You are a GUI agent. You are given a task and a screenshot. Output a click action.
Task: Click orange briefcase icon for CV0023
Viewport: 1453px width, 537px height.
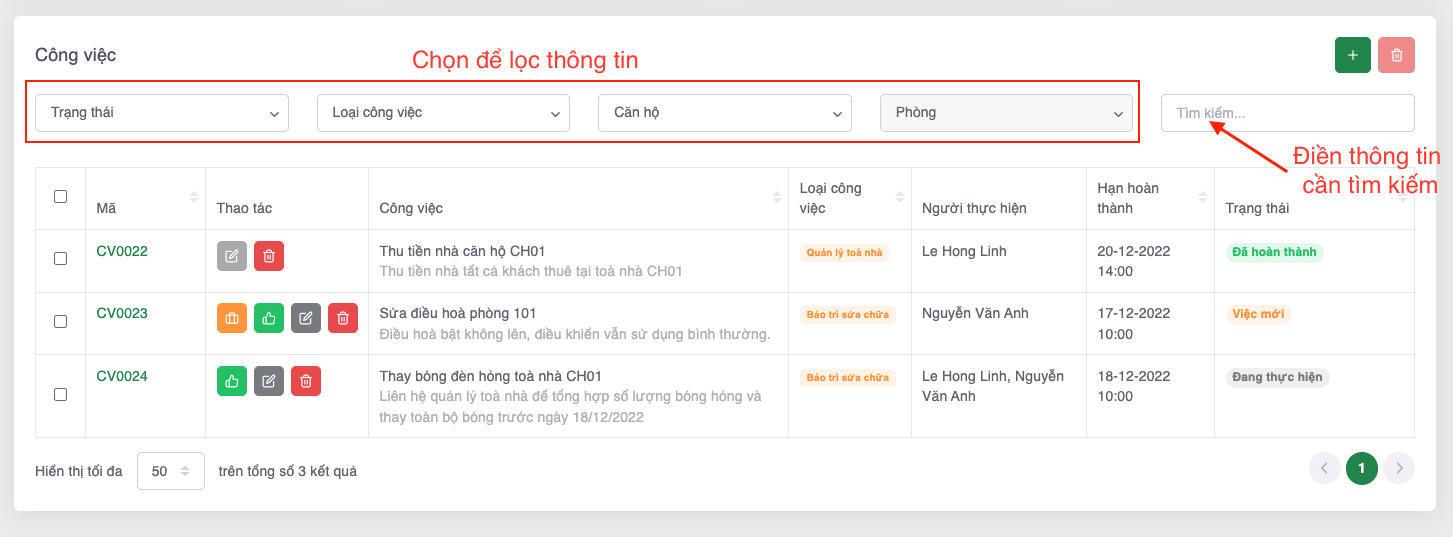pyautogui.click(x=232, y=318)
